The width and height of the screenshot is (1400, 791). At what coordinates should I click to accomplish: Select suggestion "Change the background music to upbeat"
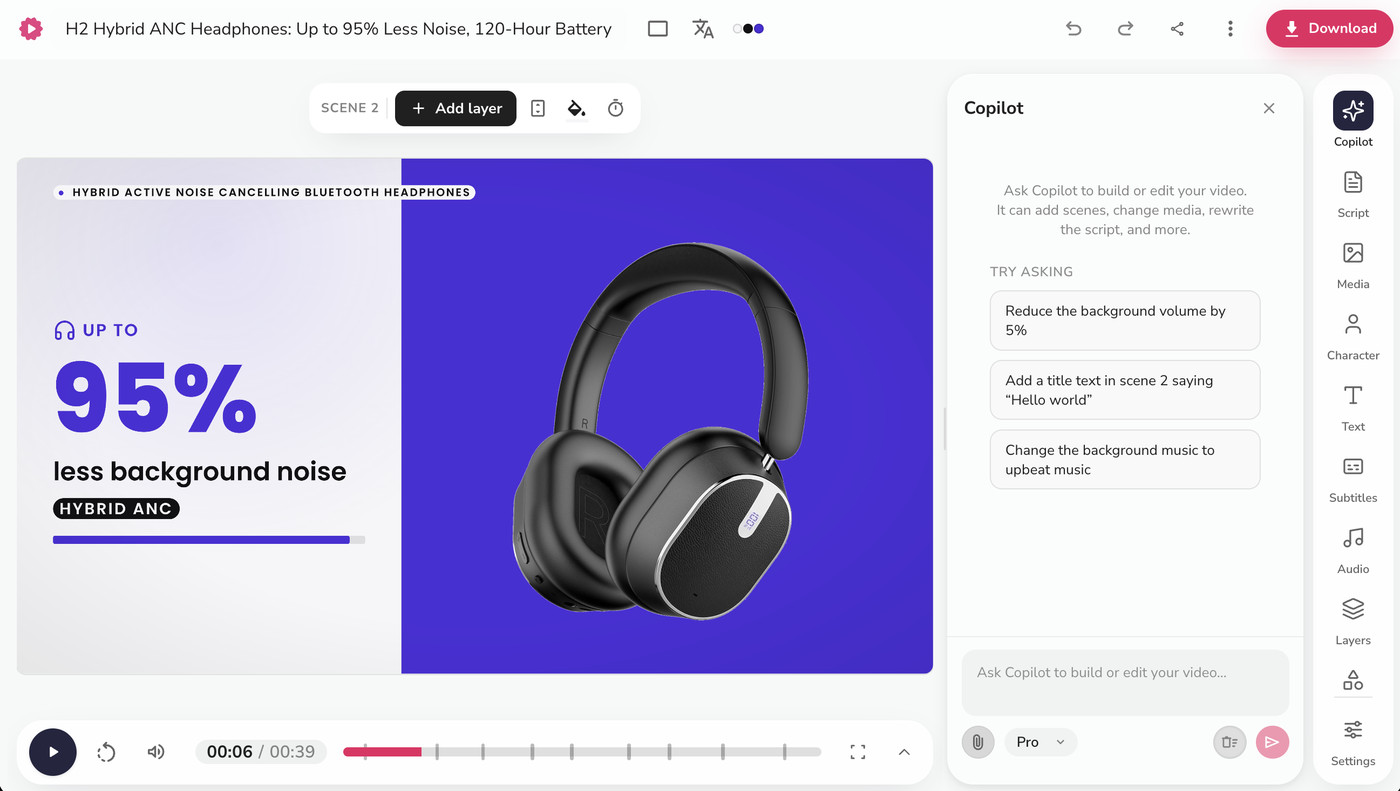pyautogui.click(x=1125, y=460)
